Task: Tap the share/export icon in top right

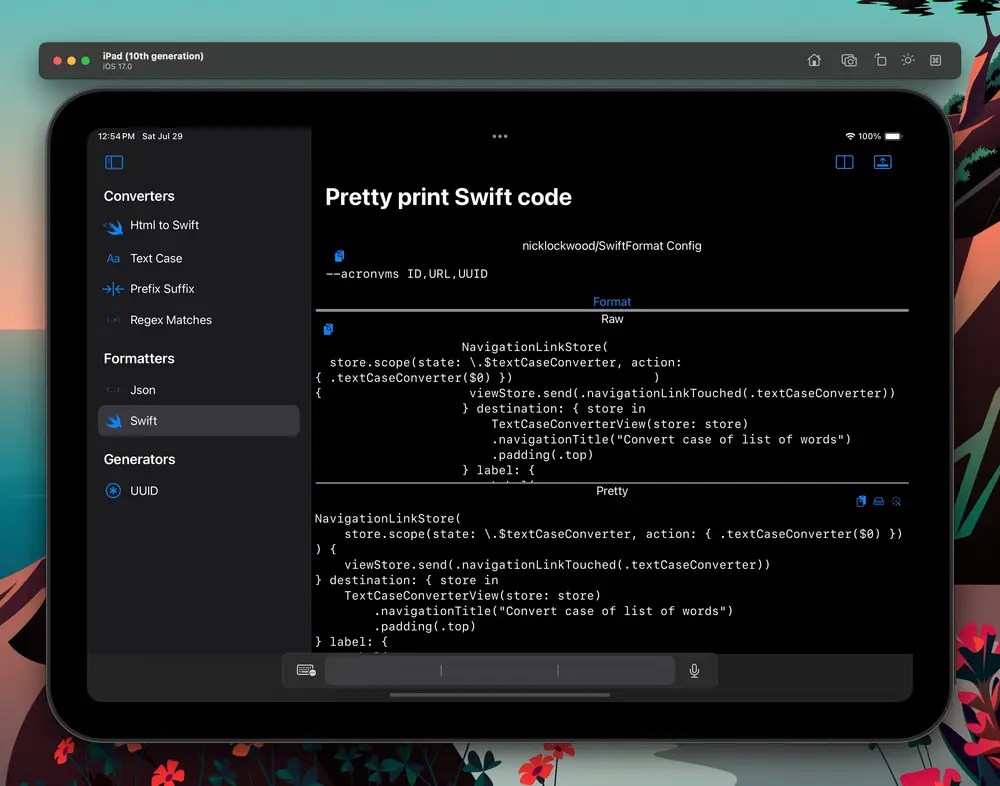Action: 883,162
